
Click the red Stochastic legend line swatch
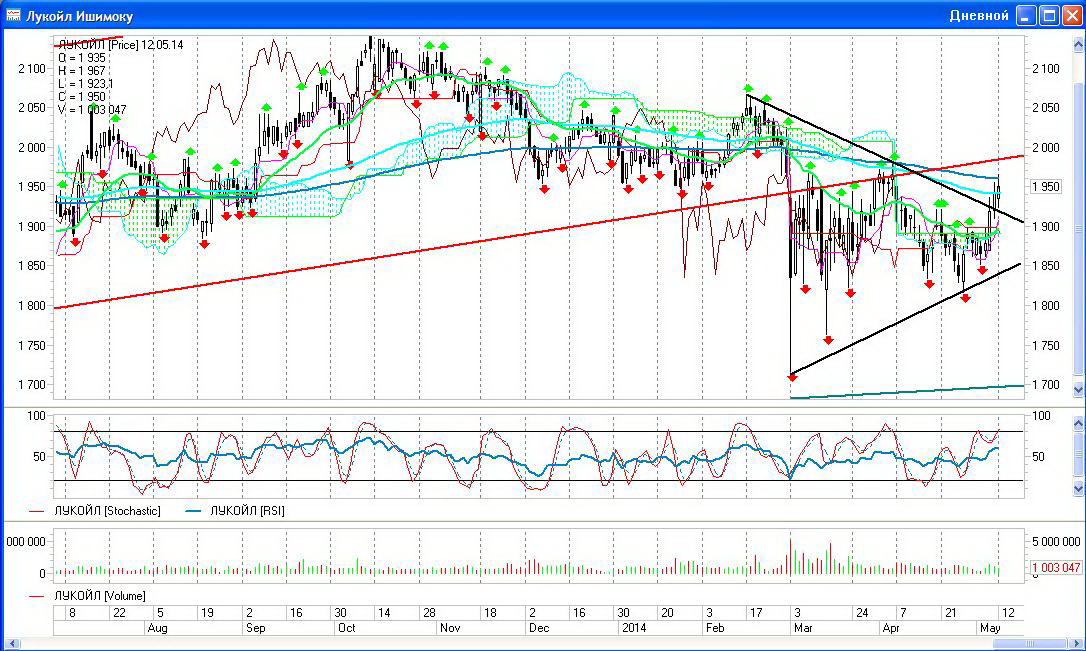tap(37, 512)
